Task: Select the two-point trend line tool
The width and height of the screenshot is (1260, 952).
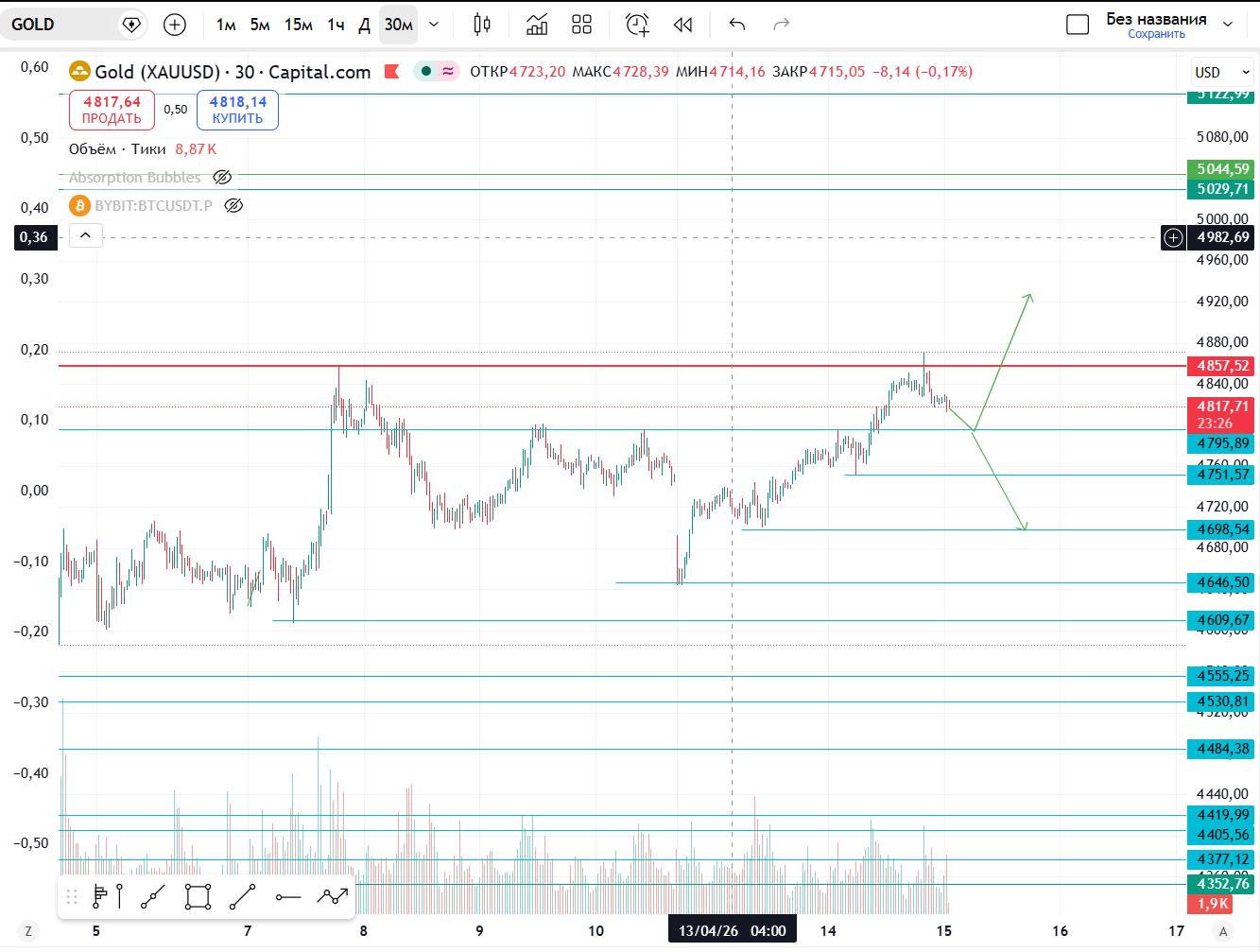Action: tap(242, 896)
